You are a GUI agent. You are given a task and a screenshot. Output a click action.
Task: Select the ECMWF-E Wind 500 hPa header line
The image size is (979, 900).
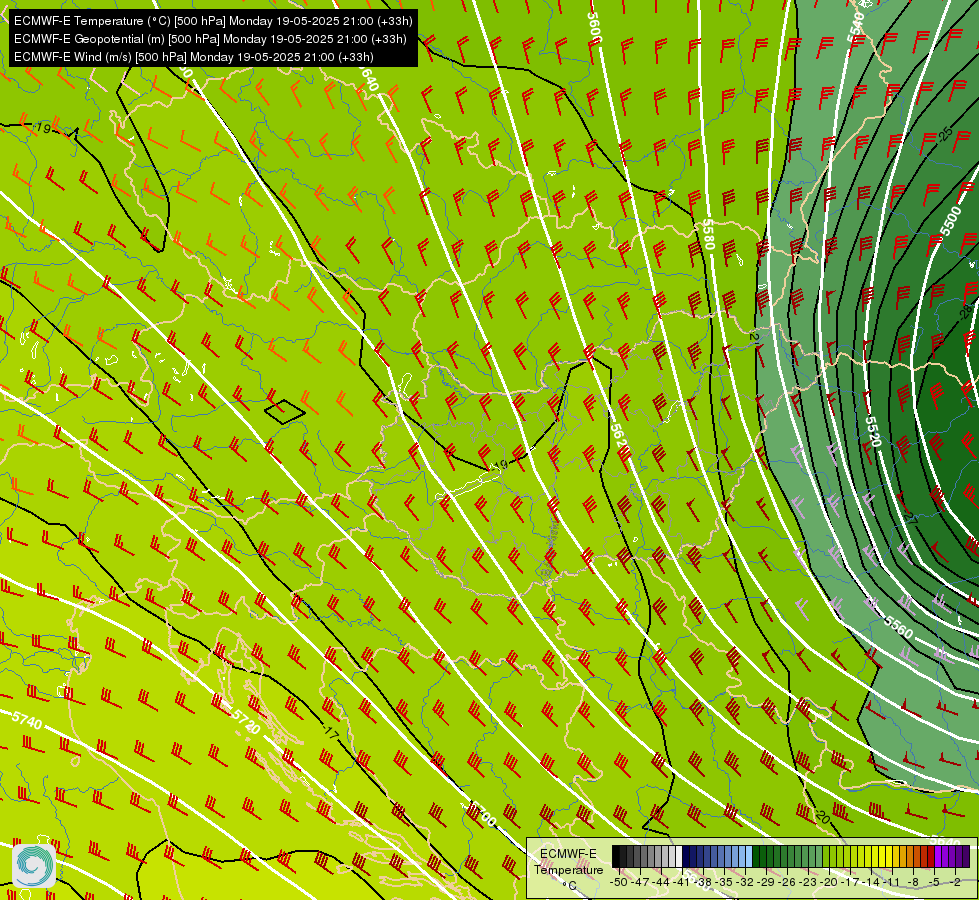[x=194, y=57]
